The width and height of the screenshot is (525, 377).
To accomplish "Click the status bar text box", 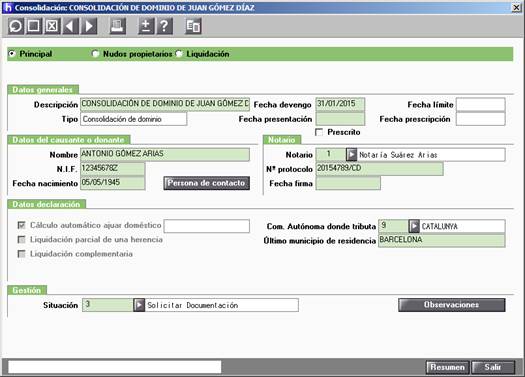I will (115, 367).
